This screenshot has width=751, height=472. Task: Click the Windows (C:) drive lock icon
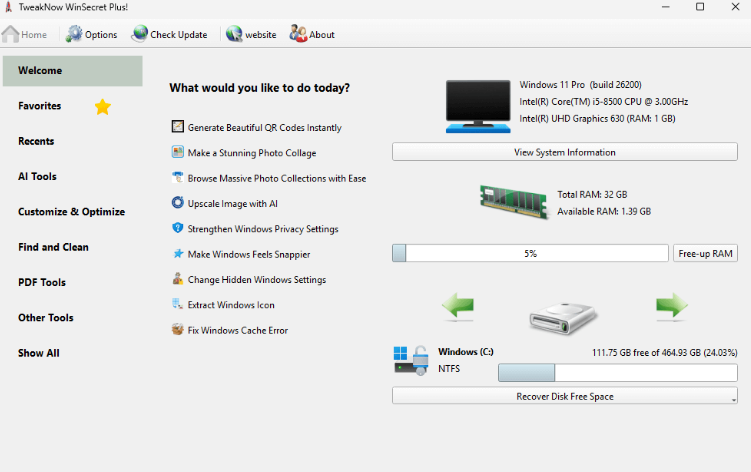(x=411, y=360)
